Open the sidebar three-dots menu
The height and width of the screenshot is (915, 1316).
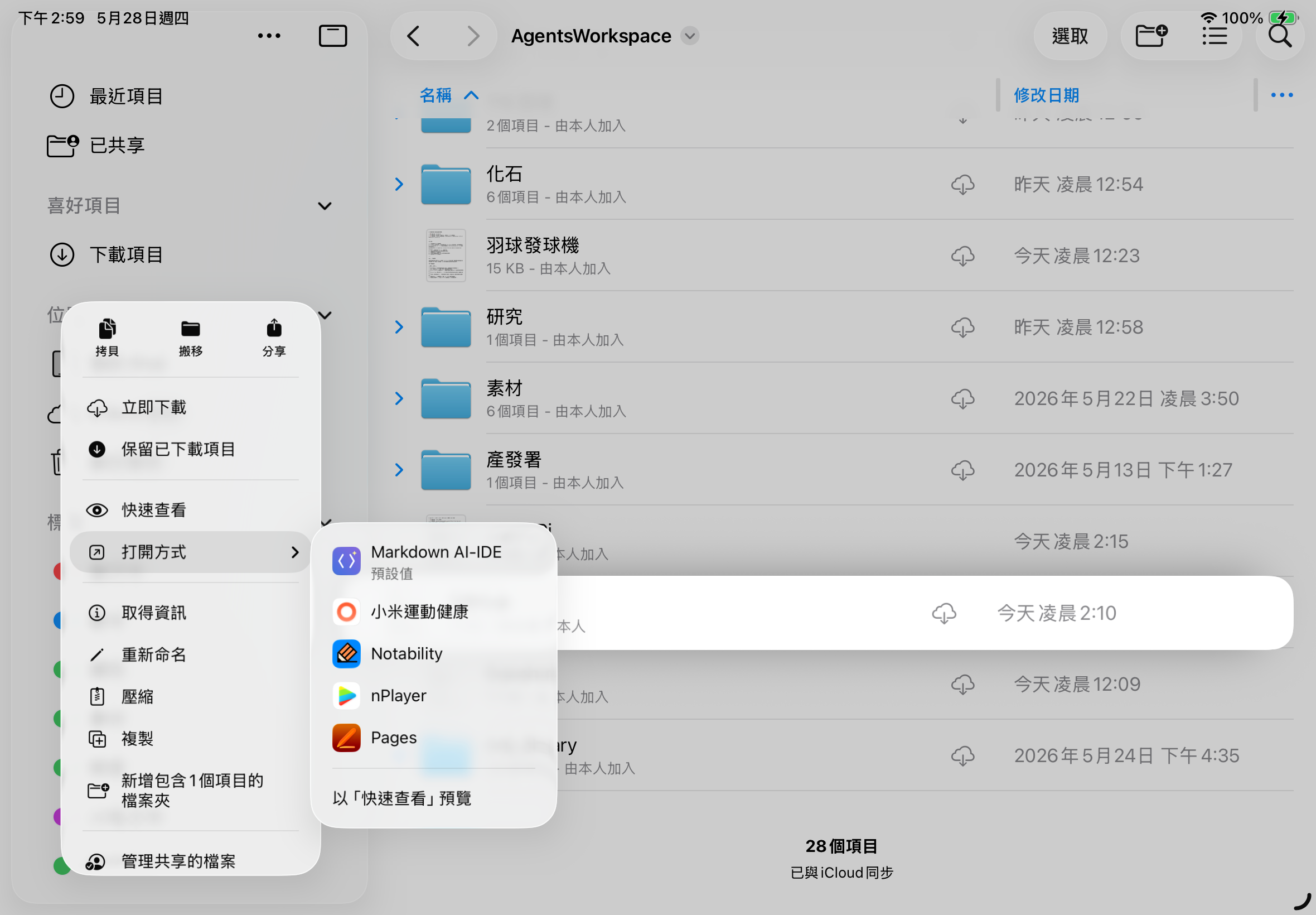click(269, 36)
